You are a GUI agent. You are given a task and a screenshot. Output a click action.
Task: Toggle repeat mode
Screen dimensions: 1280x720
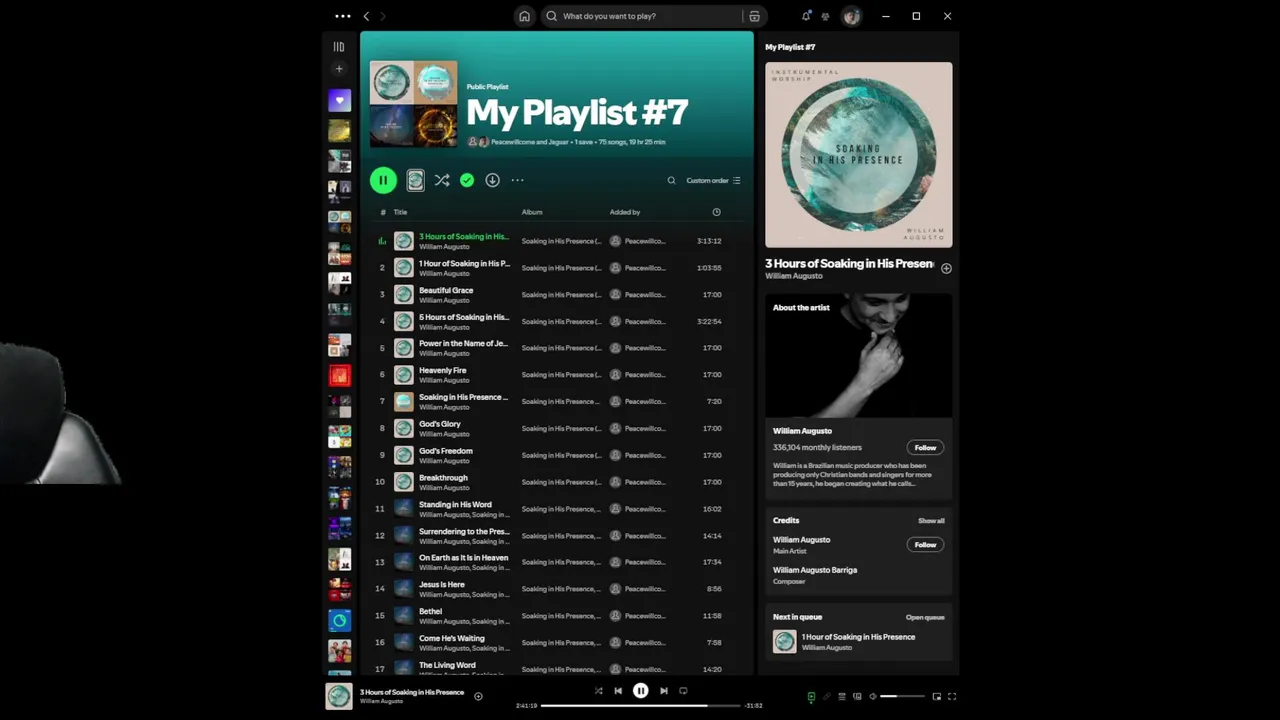(683, 691)
